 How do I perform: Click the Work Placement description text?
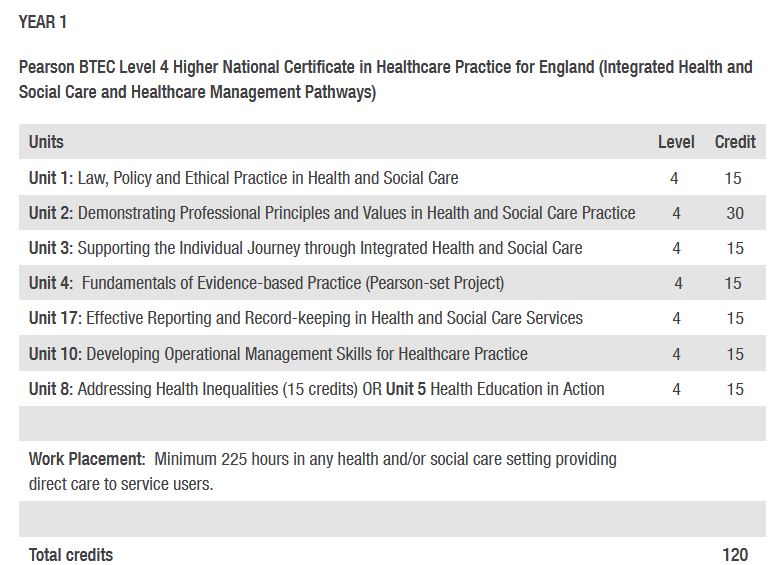coord(322,471)
